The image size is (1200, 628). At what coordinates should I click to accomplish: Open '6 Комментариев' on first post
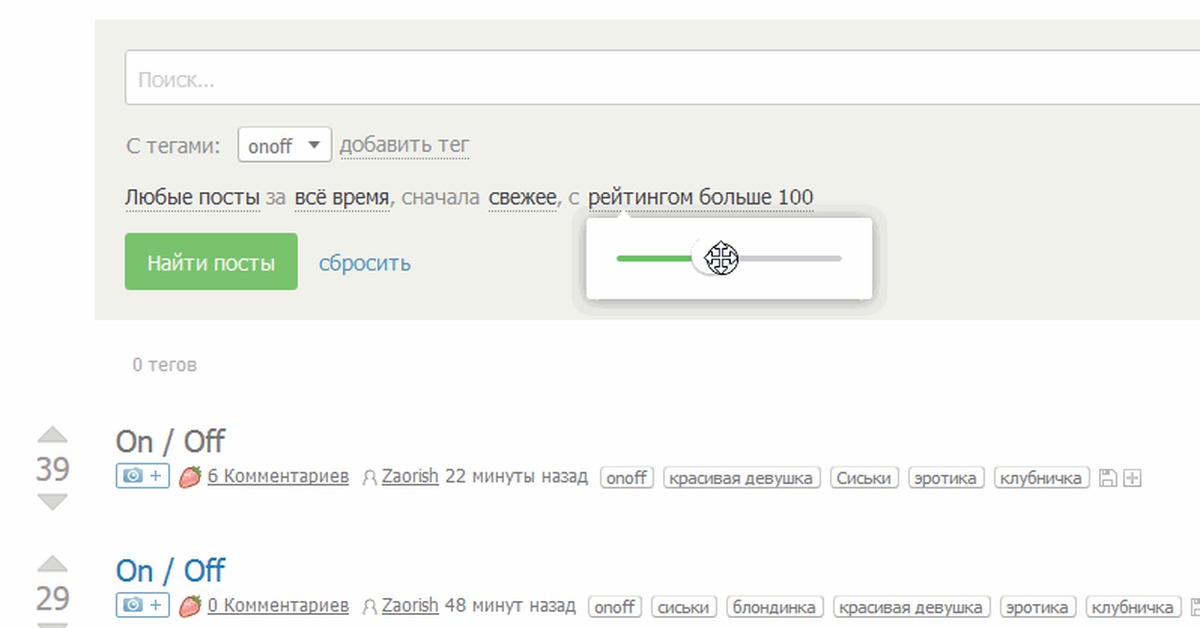(x=278, y=477)
